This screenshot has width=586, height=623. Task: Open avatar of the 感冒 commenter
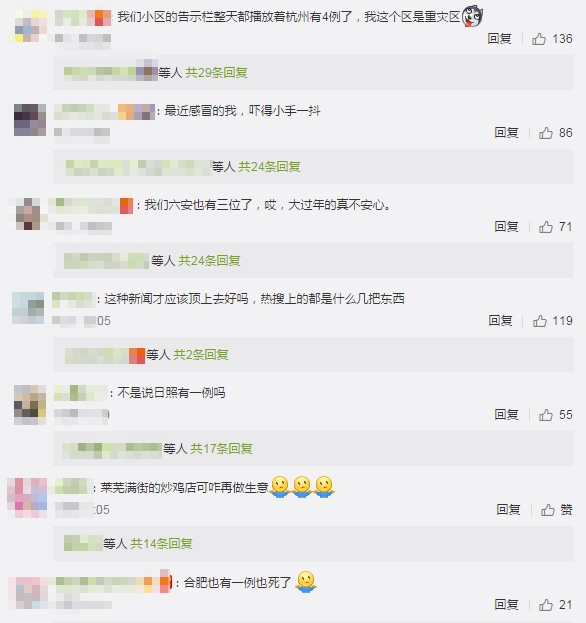coord(30,120)
